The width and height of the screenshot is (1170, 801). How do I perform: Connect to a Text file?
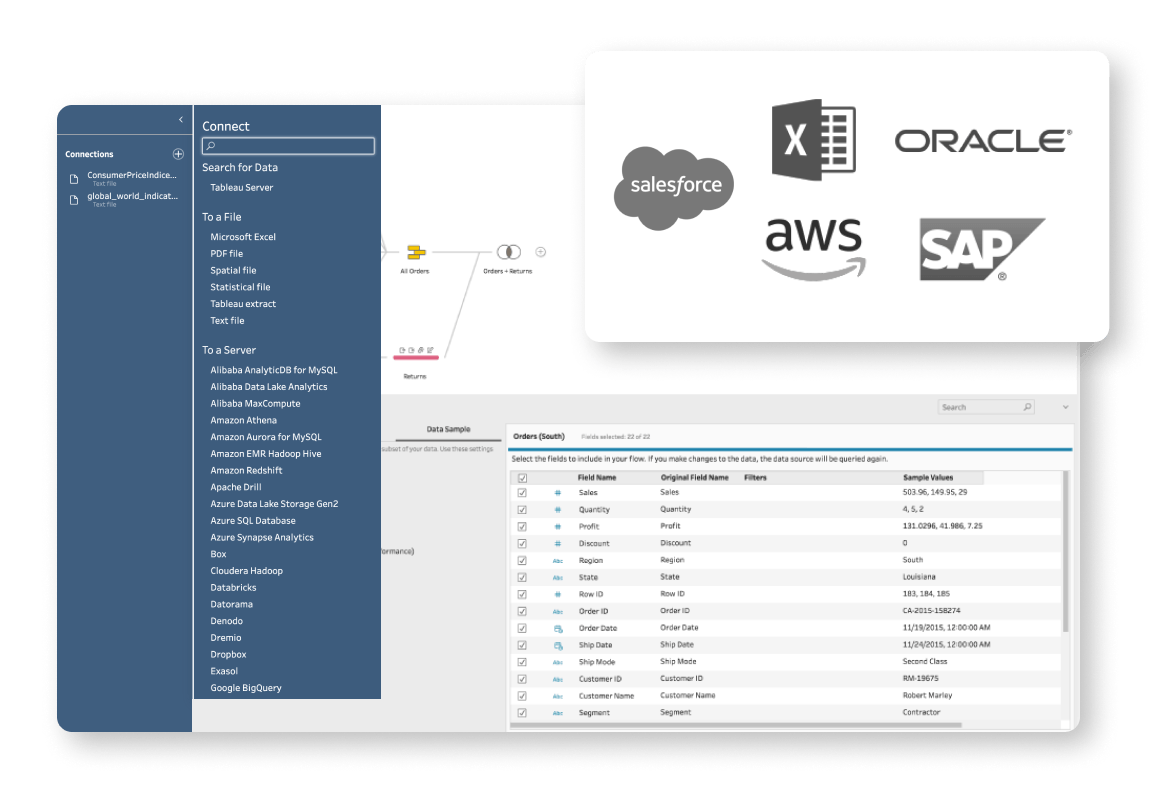click(x=228, y=320)
